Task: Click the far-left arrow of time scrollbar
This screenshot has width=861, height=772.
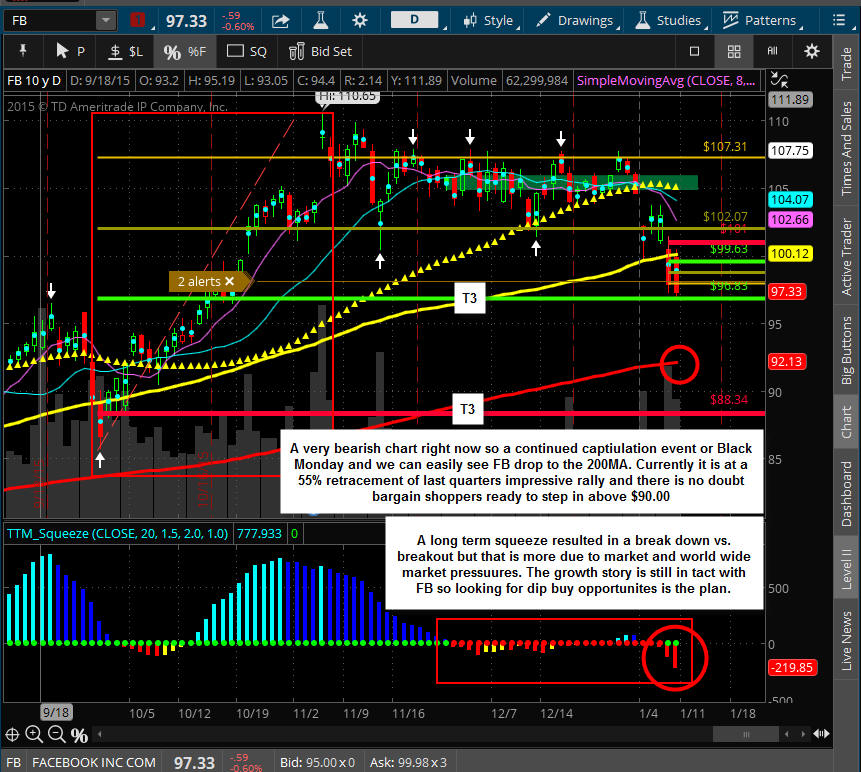Action: coord(99,734)
